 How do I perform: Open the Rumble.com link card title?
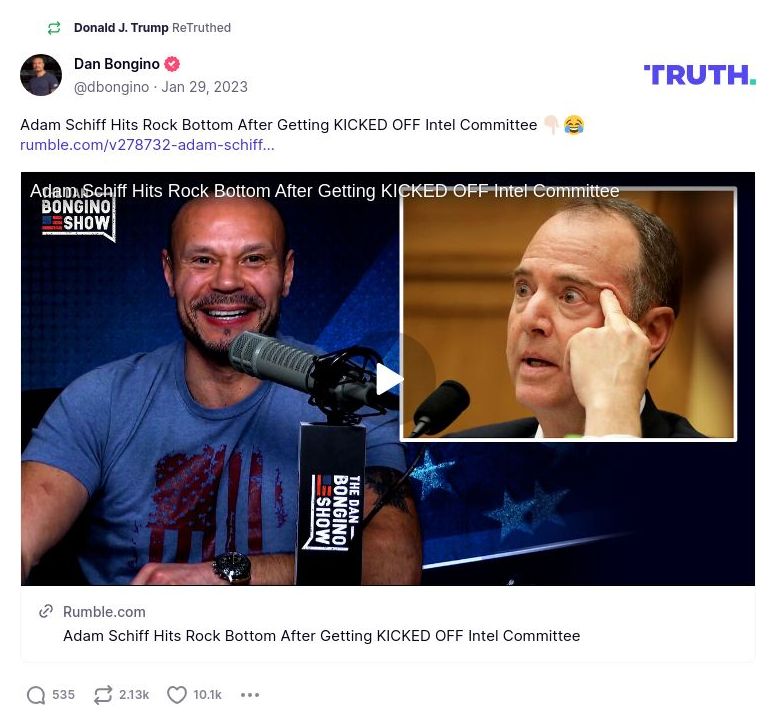tap(321, 636)
